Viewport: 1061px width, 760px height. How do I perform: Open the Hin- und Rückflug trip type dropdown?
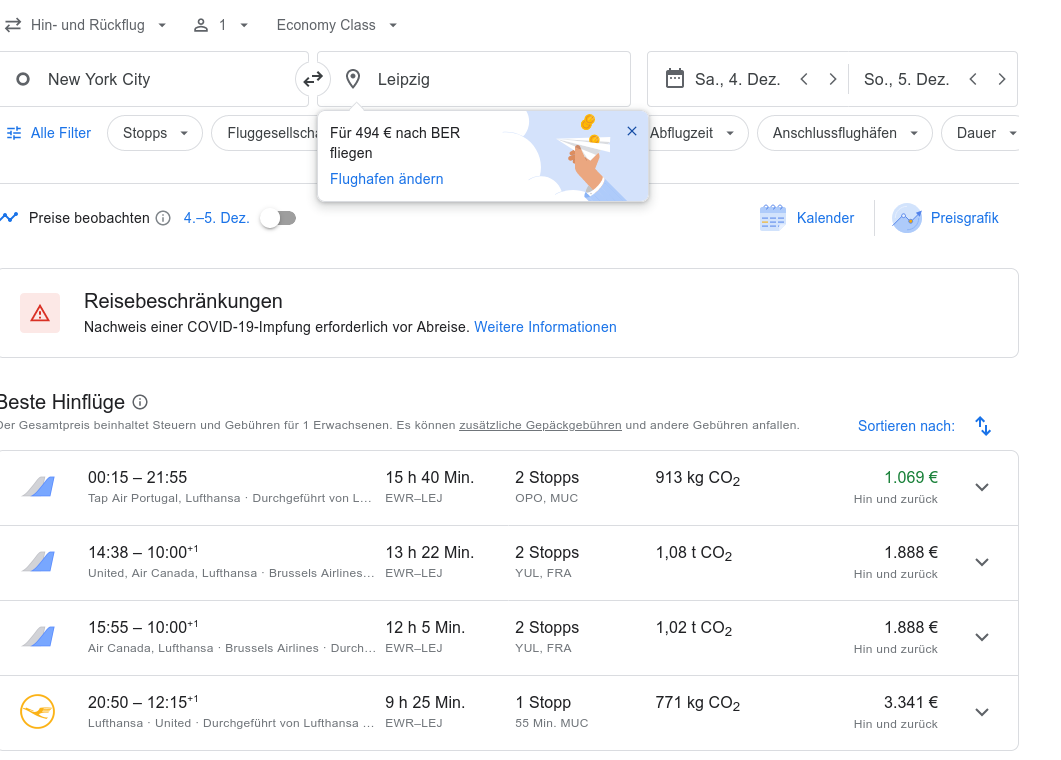coord(86,25)
